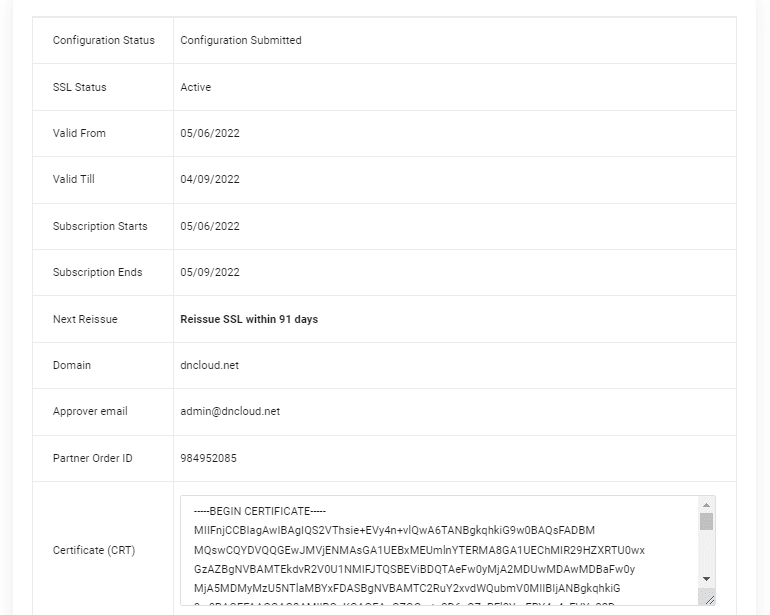The width and height of the screenshot is (770, 615).
Task: Click the certificate textarea resize handle
Action: point(708,598)
